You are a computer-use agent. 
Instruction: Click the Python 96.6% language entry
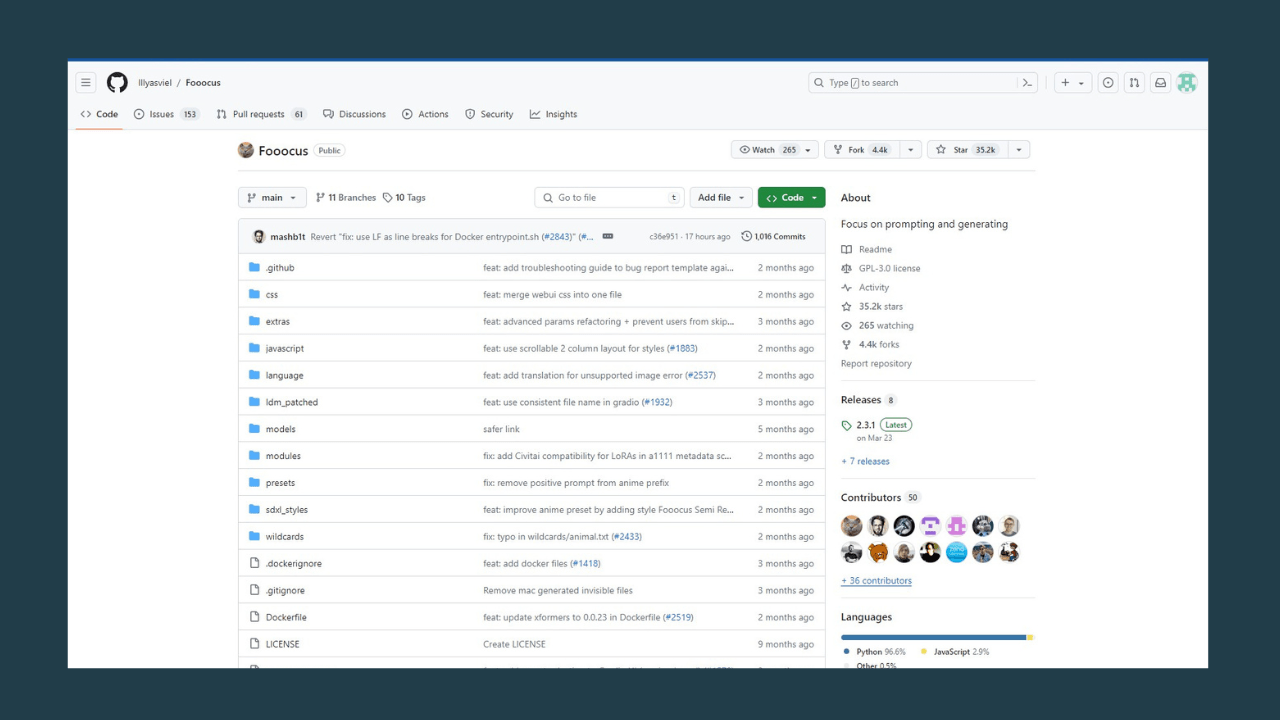875,652
